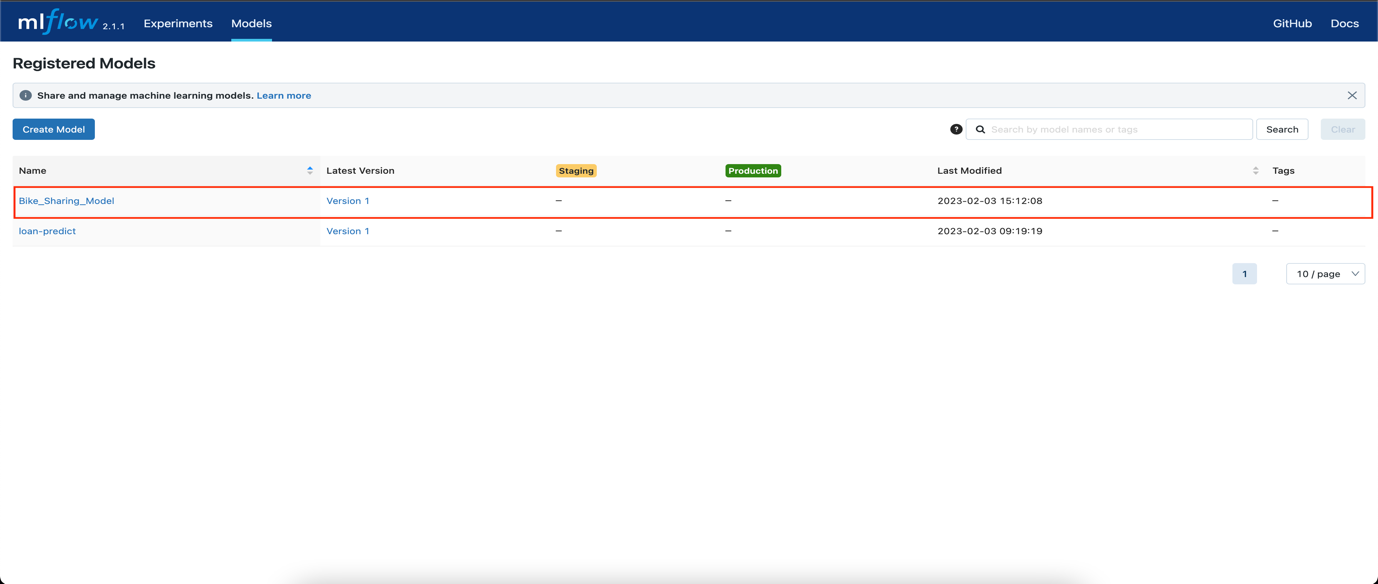Click the magnifier icon in search box
The image size is (1378, 584).
(980, 130)
